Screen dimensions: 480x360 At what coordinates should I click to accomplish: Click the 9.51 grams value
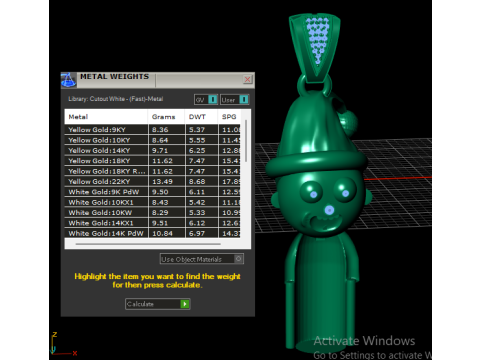tap(160, 223)
